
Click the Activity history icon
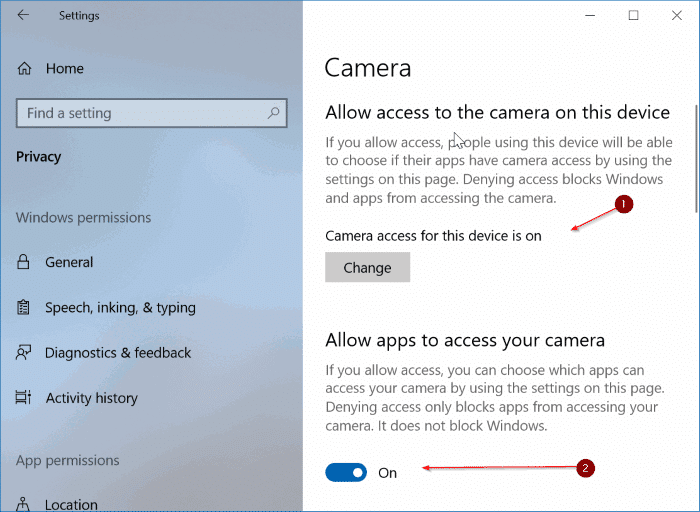[23, 397]
